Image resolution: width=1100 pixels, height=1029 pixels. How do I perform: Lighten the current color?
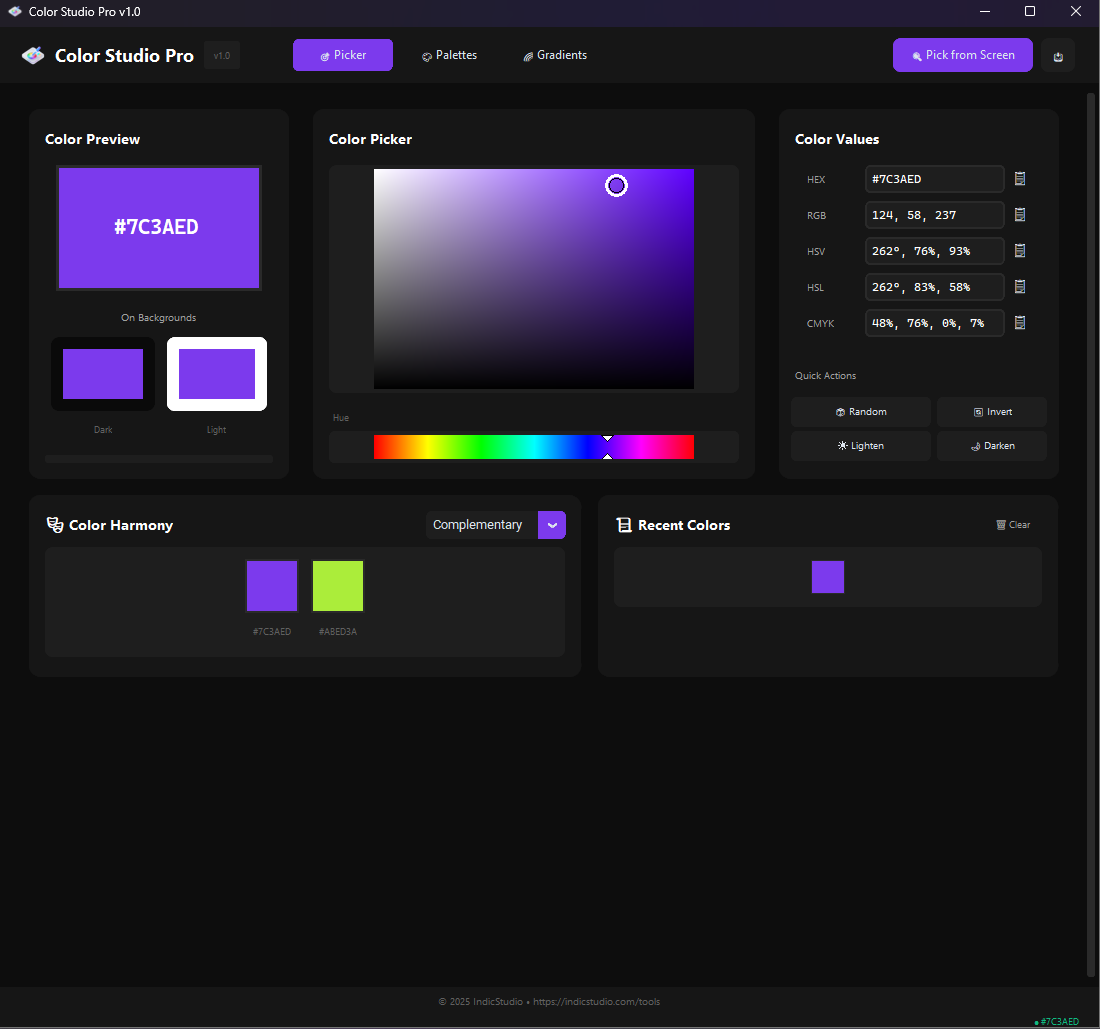(x=860, y=445)
